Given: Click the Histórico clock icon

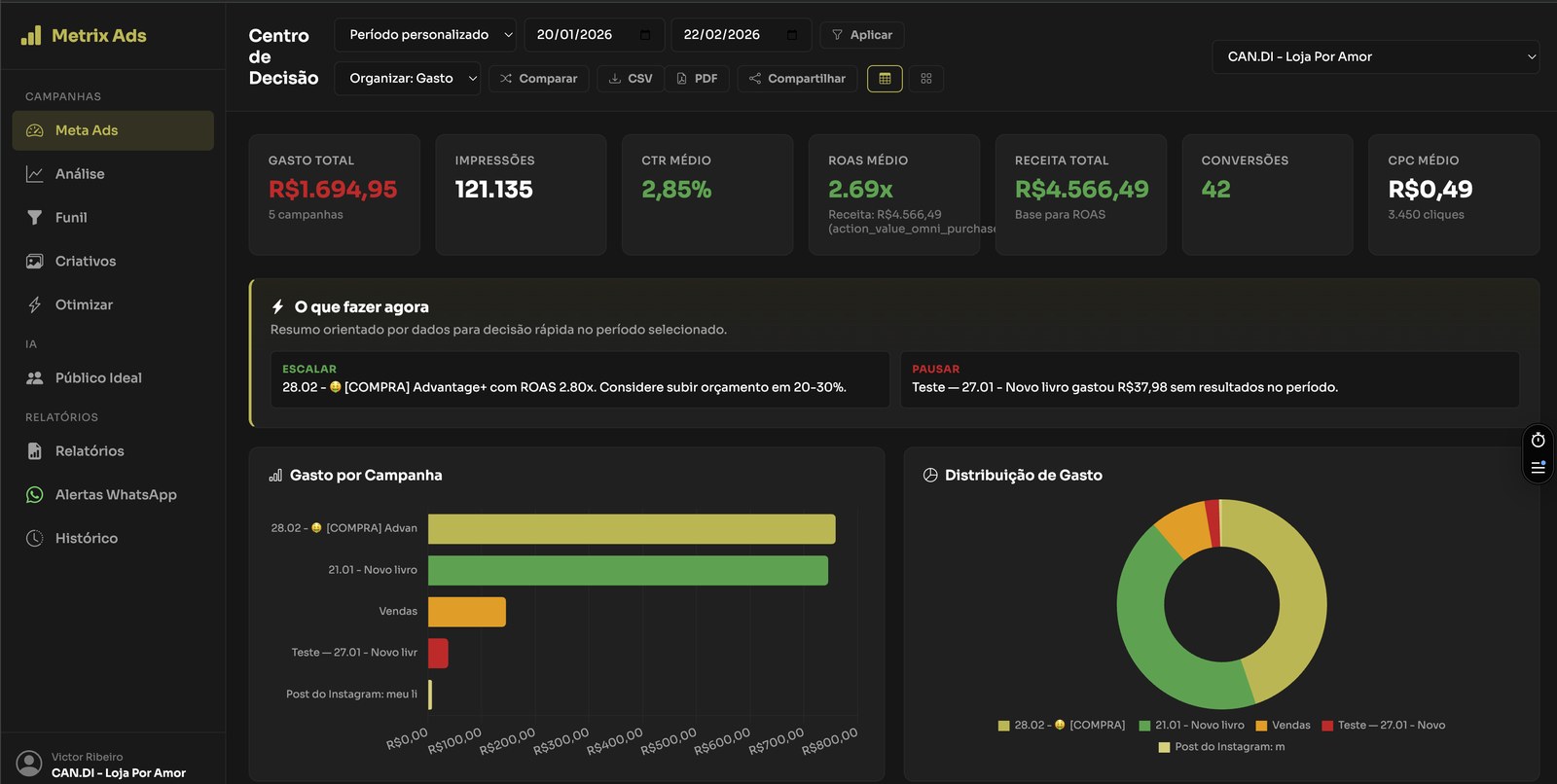Looking at the screenshot, I should [35, 538].
